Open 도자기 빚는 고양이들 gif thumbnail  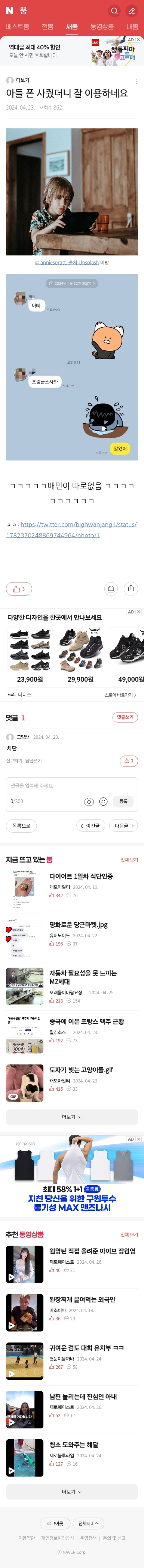(25, 1083)
